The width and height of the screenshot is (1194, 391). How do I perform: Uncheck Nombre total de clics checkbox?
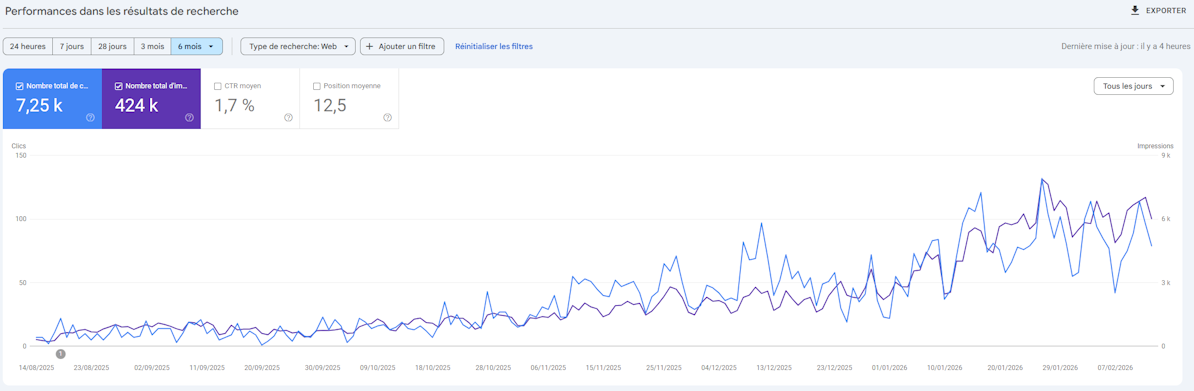tap(20, 86)
